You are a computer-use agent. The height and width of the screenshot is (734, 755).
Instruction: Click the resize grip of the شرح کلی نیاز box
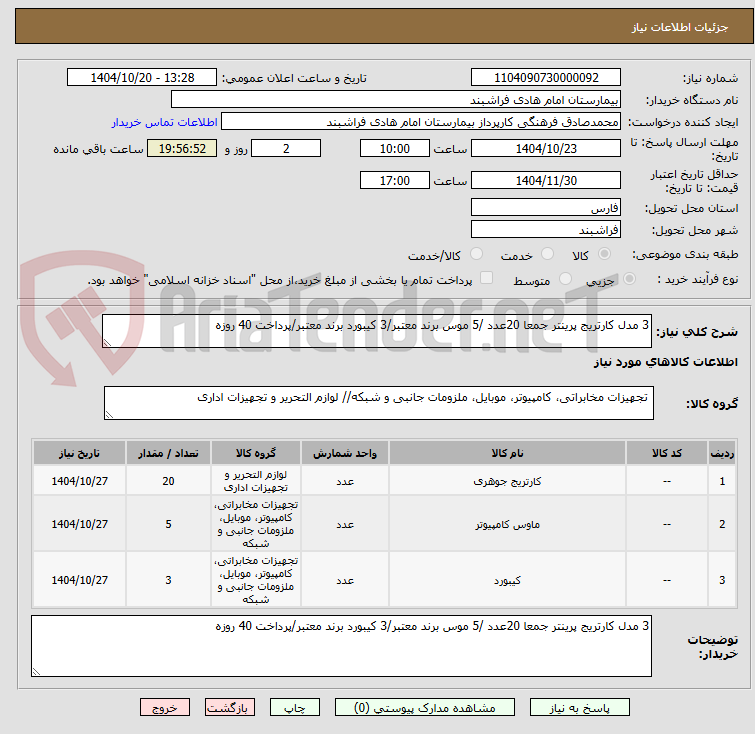point(107,342)
